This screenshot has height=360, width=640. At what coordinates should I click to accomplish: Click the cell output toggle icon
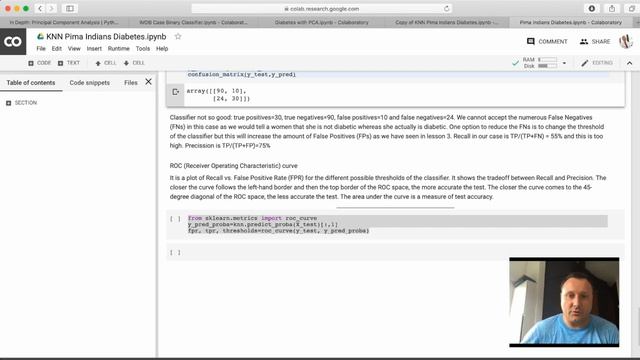point(176,92)
